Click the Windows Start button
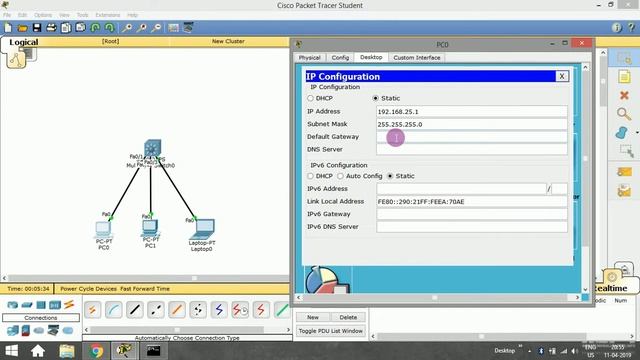 [x=11, y=351]
